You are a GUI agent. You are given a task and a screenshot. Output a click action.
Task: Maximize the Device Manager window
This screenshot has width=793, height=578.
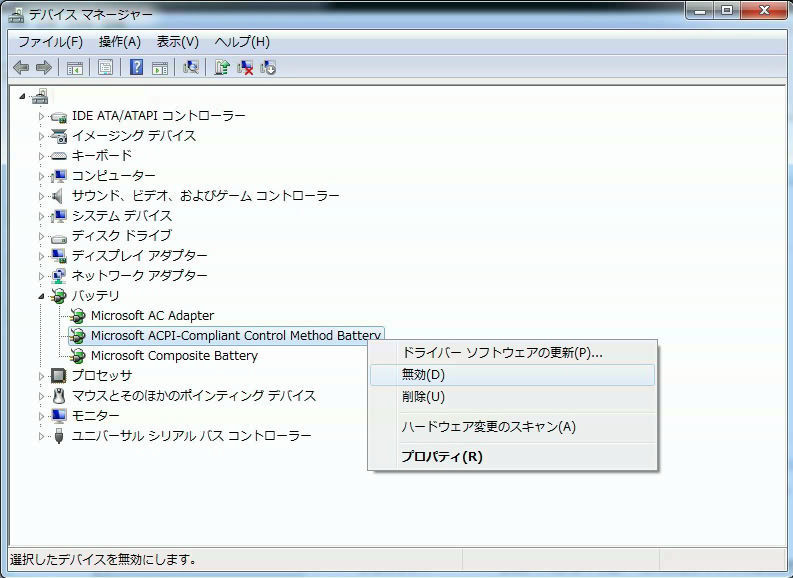point(727,11)
